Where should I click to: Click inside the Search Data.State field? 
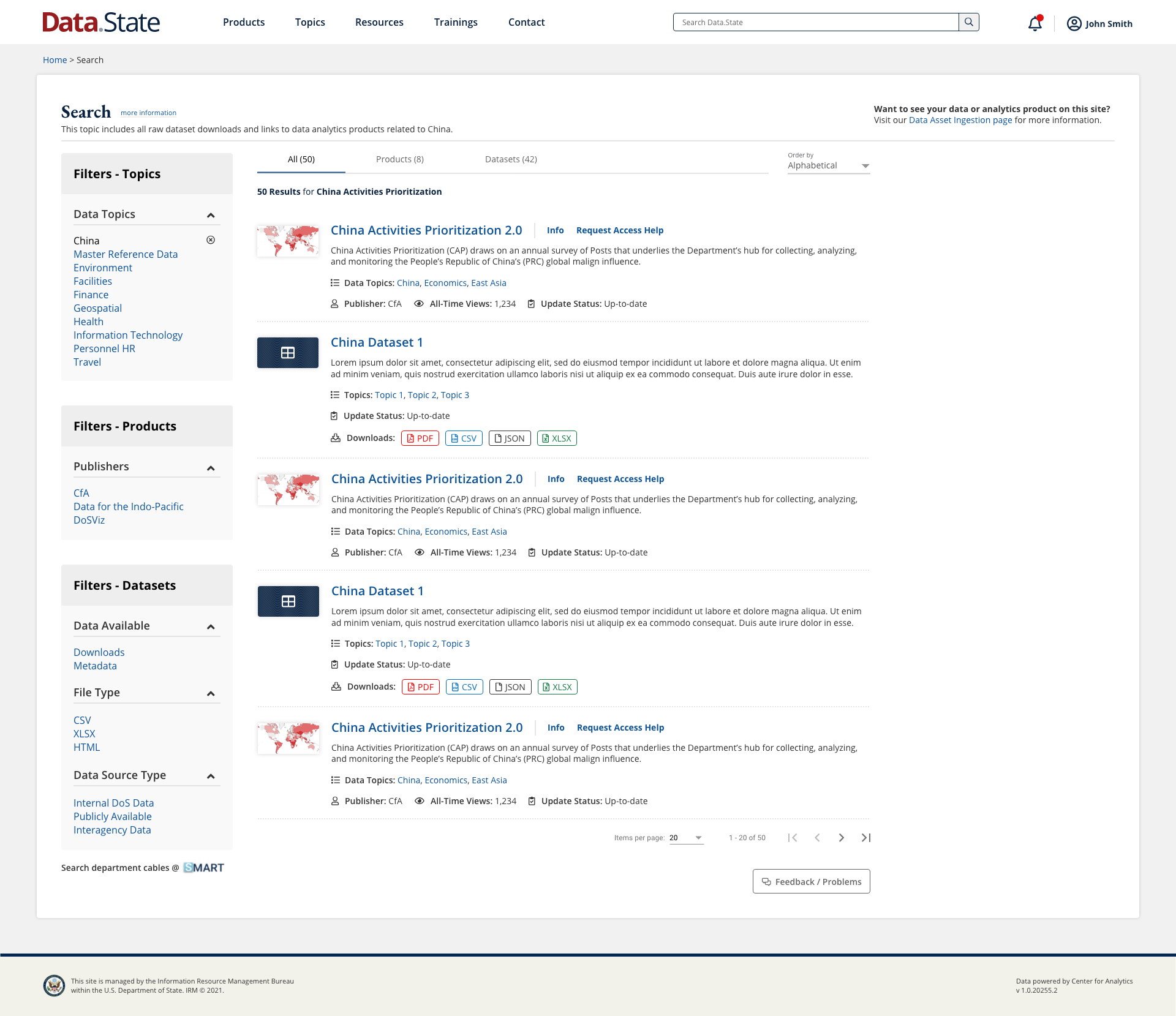815,22
